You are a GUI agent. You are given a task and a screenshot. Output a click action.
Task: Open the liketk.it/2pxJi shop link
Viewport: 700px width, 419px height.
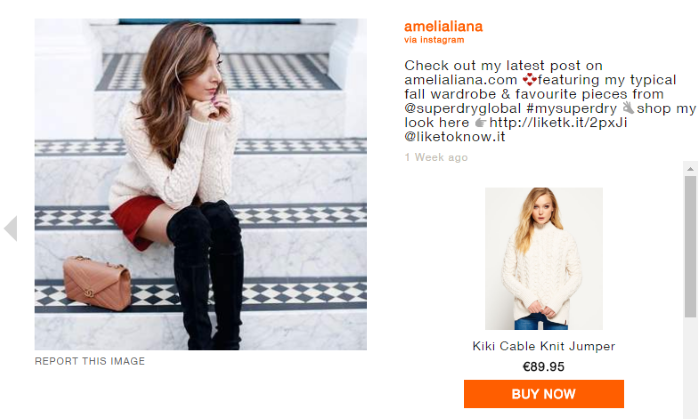click(x=558, y=122)
